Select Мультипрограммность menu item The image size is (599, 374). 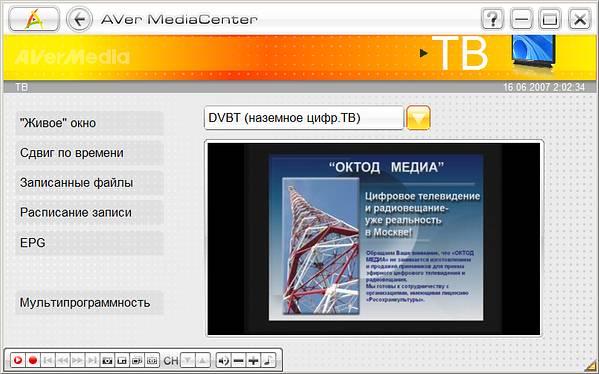[89, 303]
